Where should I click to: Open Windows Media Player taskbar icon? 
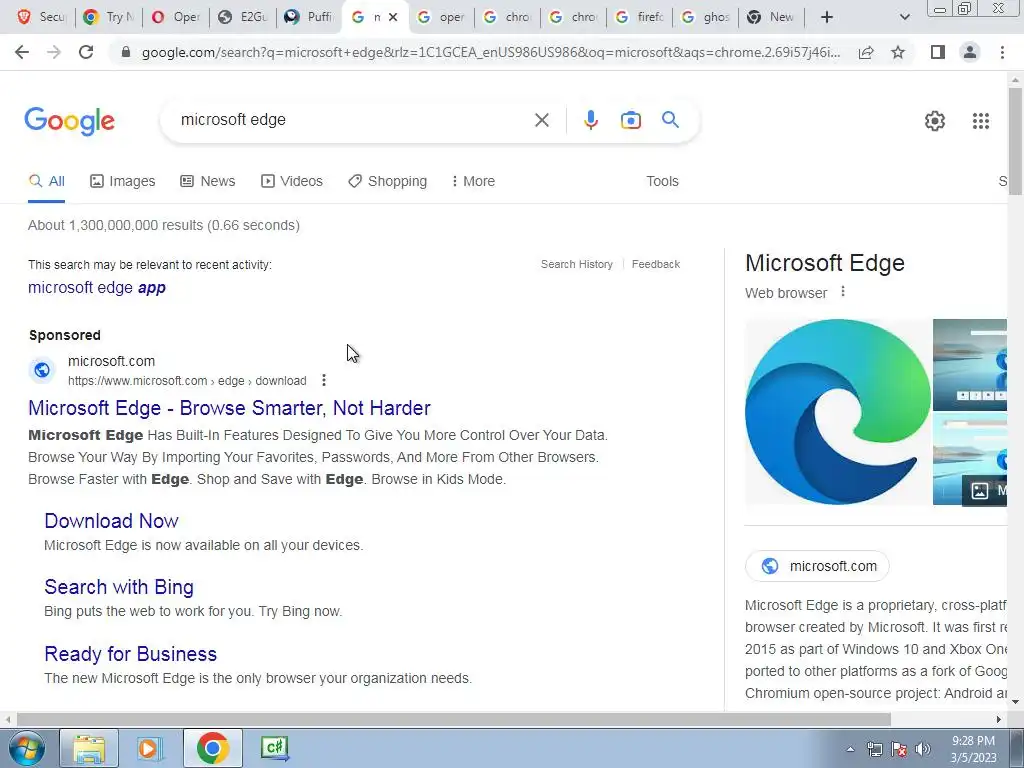(150, 748)
